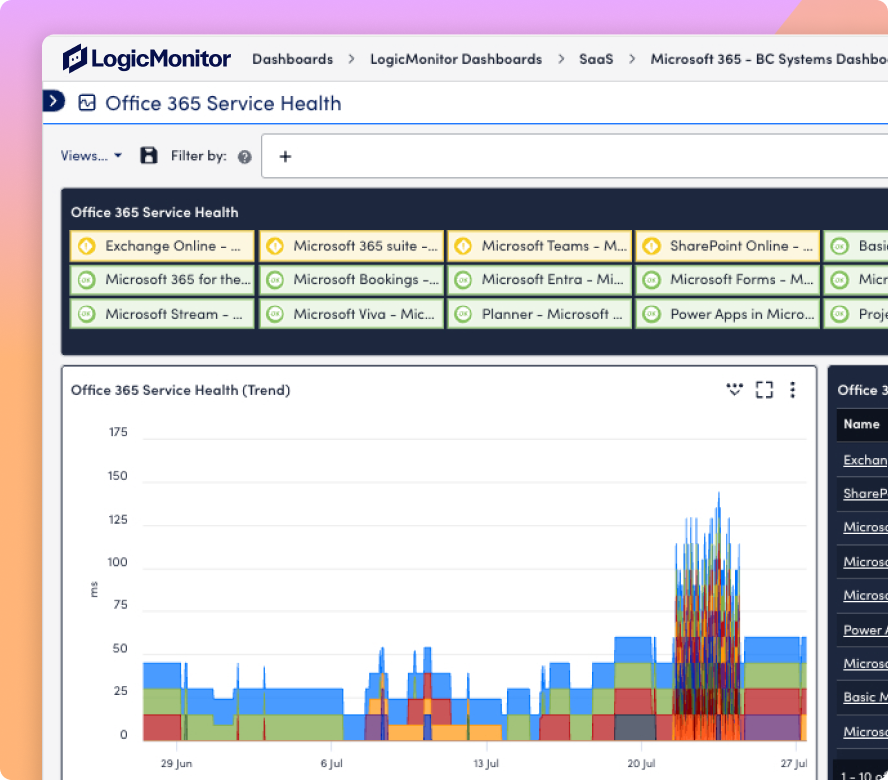Add a filter with the plus icon
888x780 pixels.
coord(285,157)
